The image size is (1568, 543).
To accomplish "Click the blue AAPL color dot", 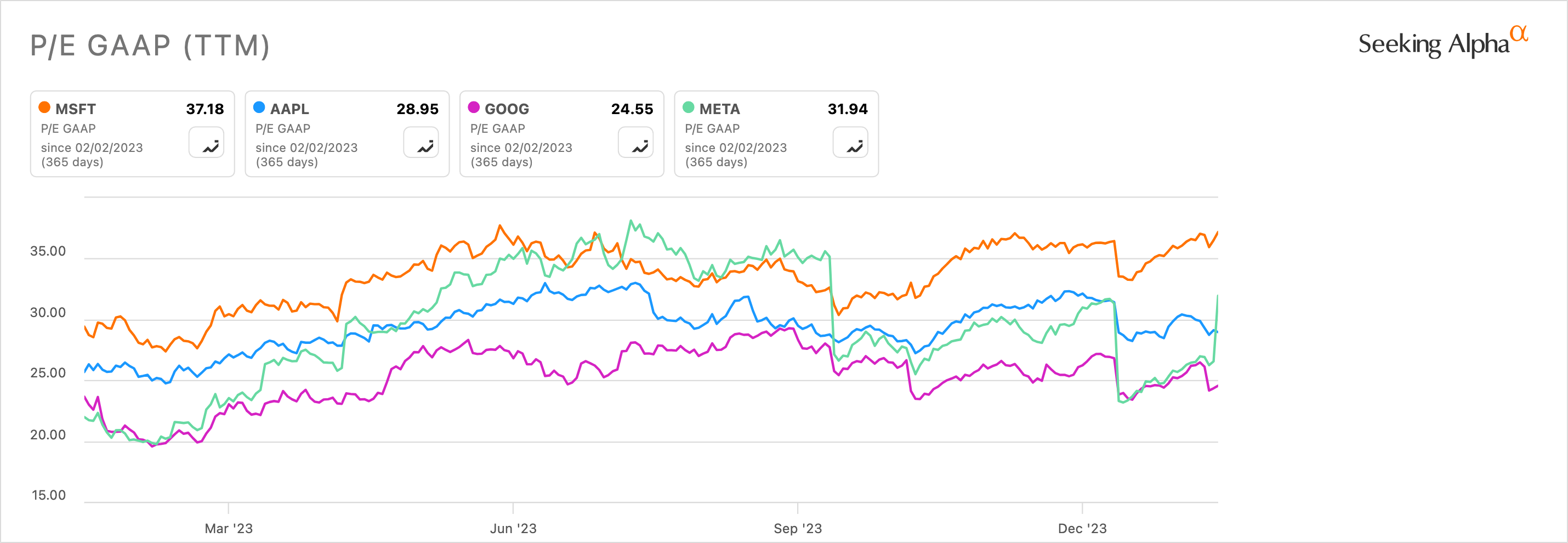I will [259, 108].
